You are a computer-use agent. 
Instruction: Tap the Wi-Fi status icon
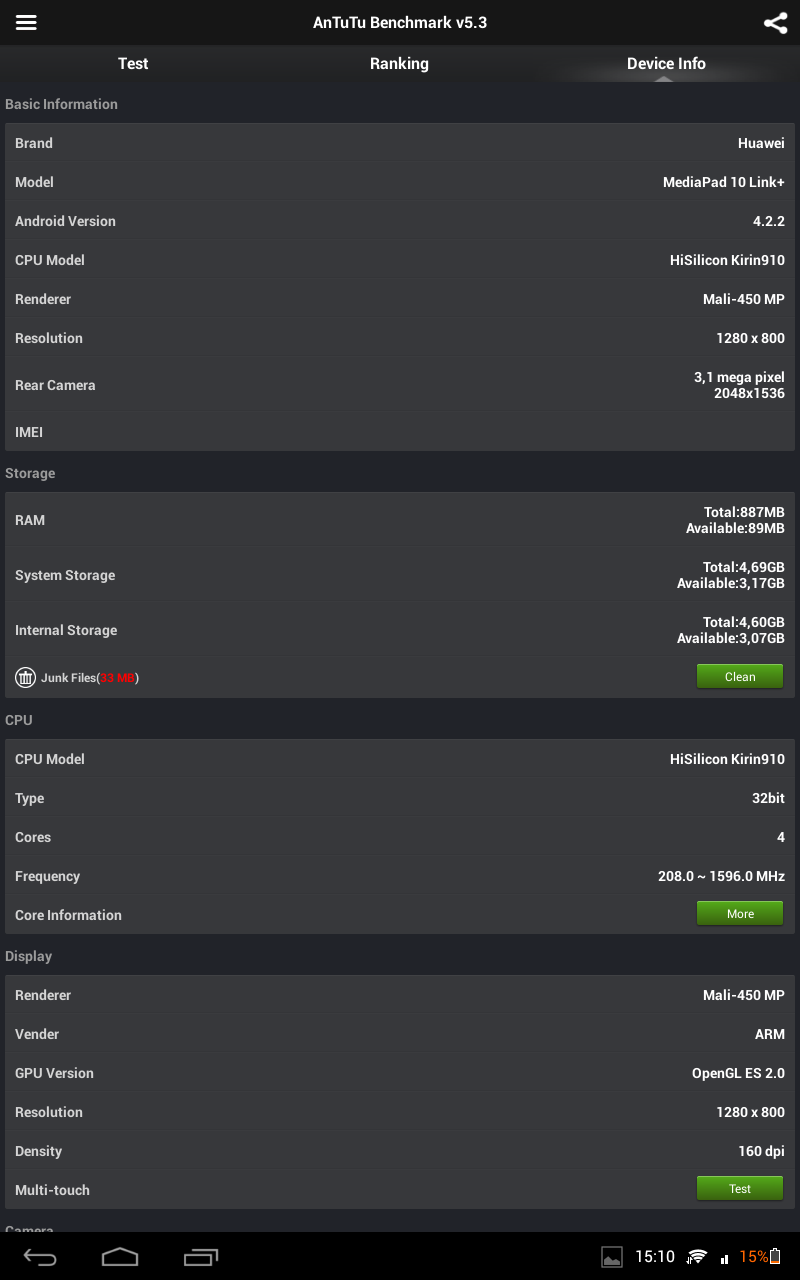pyautogui.click(x=697, y=1258)
